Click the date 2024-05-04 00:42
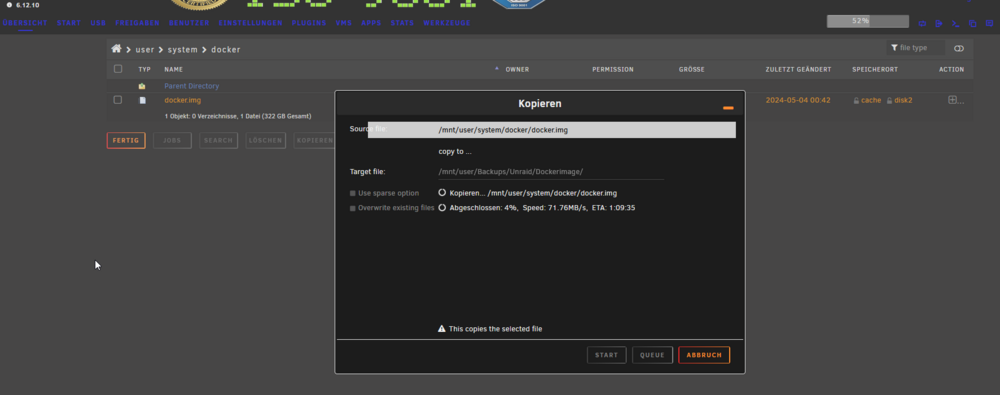Image resolution: width=1000 pixels, height=395 pixels. (x=798, y=100)
